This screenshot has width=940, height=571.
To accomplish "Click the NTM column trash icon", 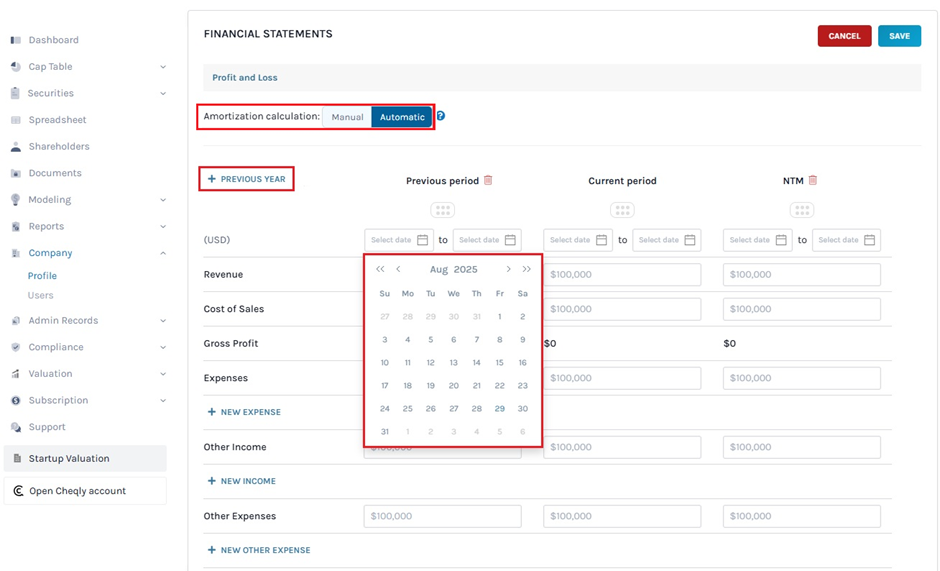I will 813,181.
